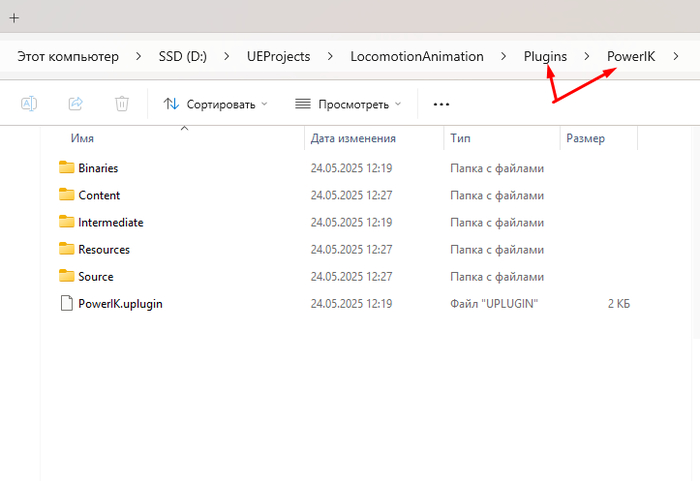Expand chevron after UEProjects in breadcrumb
The height and width of the screenshot is (481, 700).
(330, 57)
